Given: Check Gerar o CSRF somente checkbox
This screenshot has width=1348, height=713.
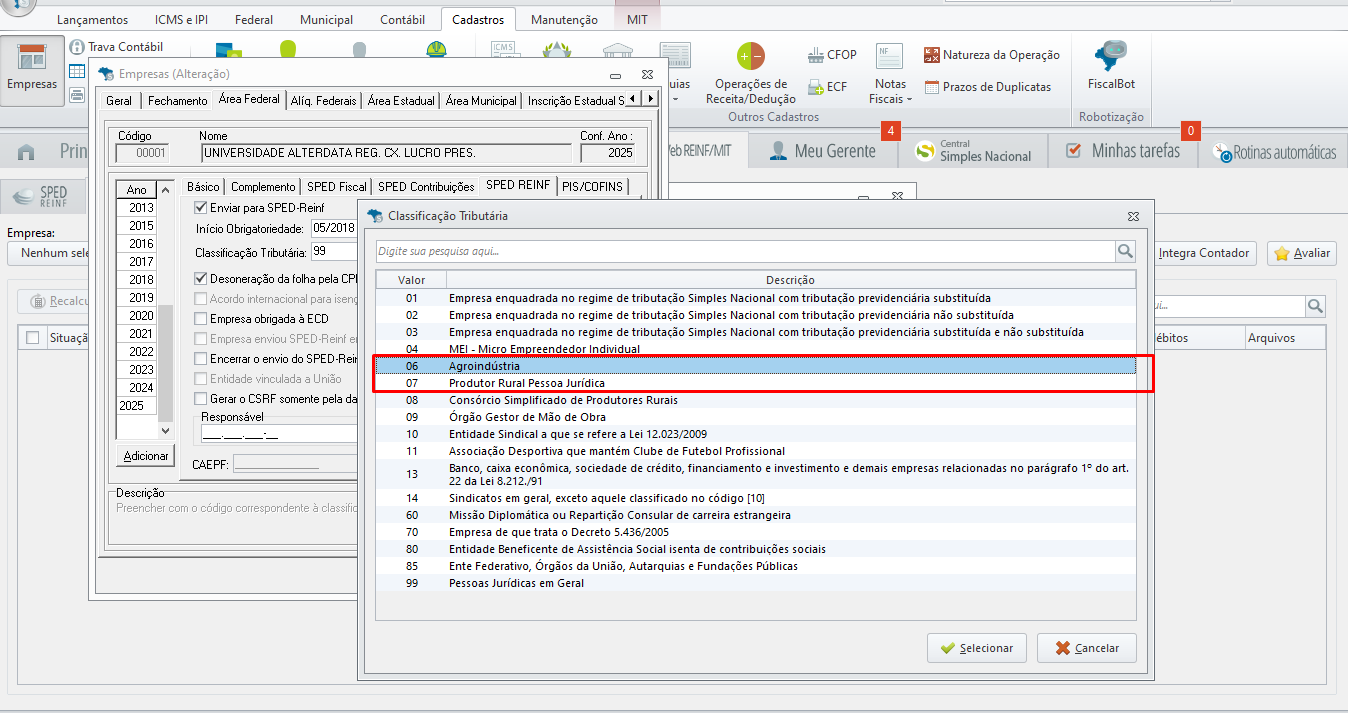Looking at the screenshot, I should (201, 399).
